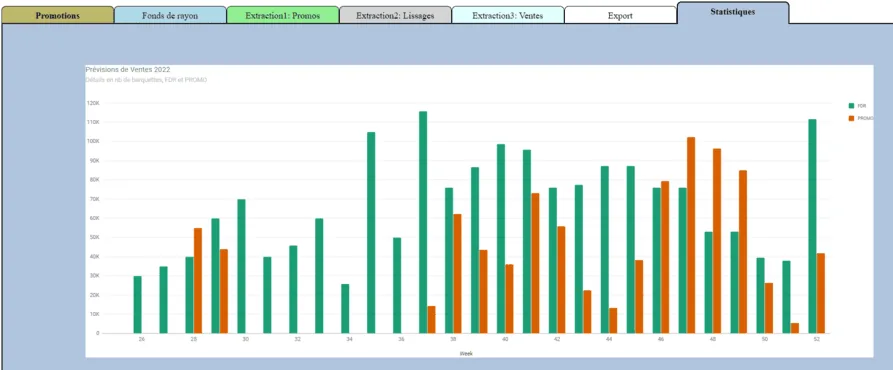Viewport: 893px width, 370px height.
Task: Select the green FDR bar for week 44
Action: [604, 249]
